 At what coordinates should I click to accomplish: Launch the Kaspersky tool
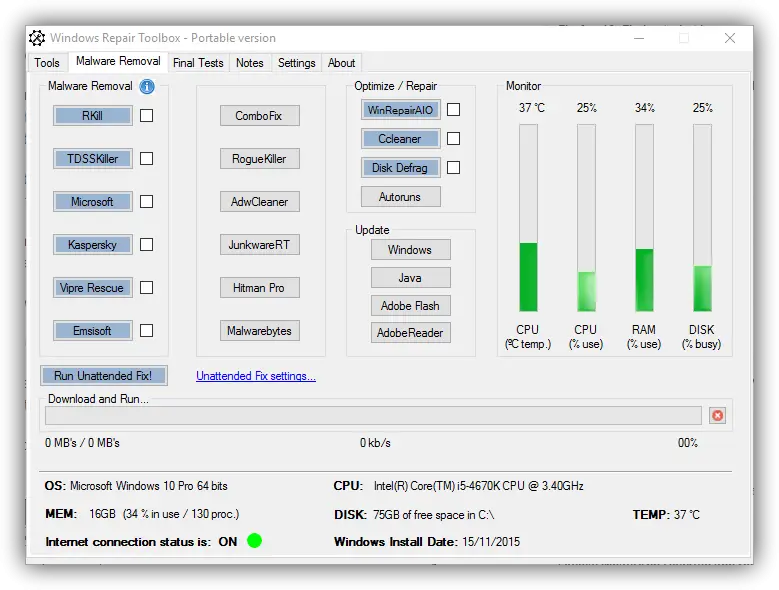pyautogui.click(x=93, y=244)
